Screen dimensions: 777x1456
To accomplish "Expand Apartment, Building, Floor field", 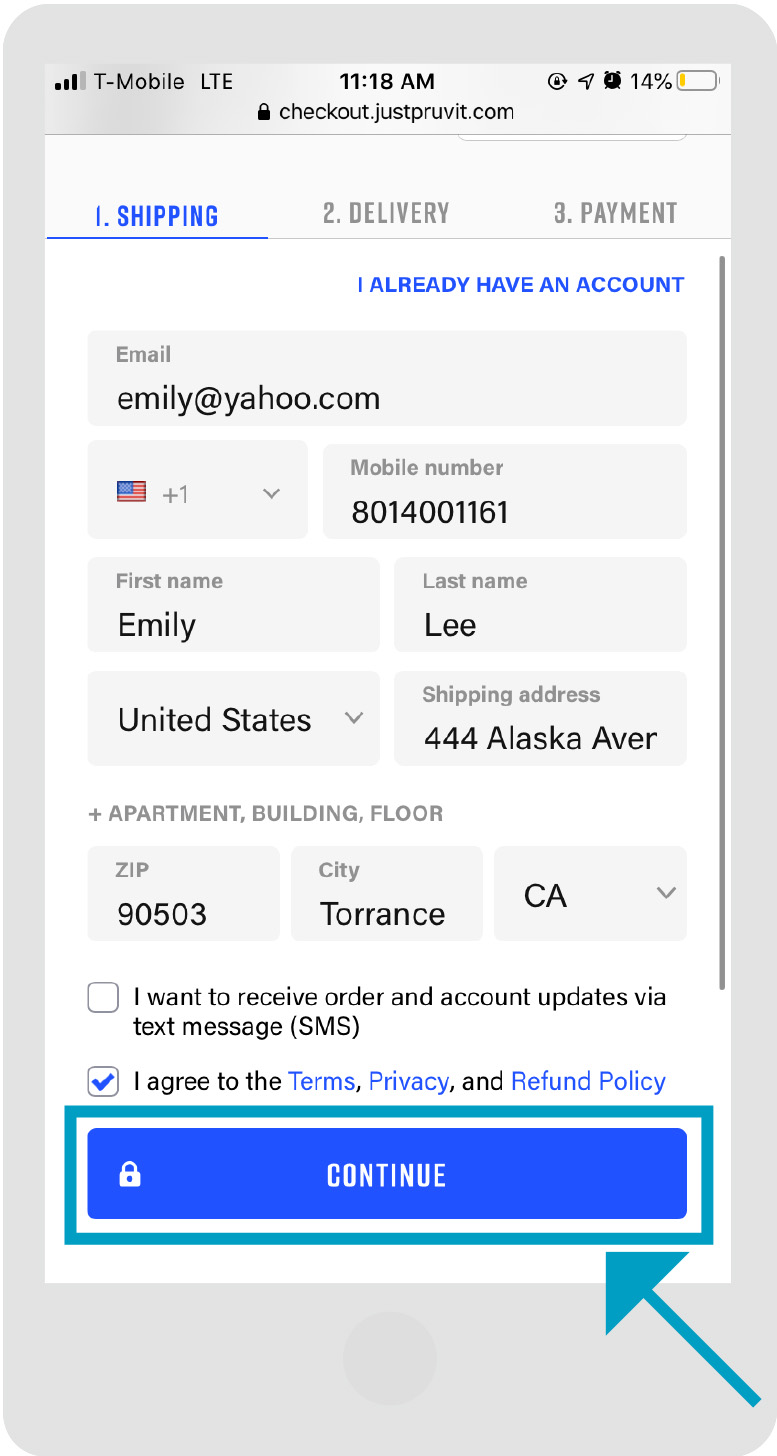I will (266, 813).
